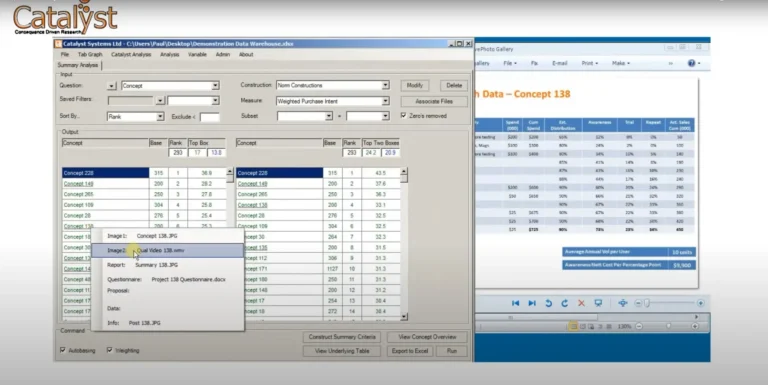This screenshot has width=768, height=385.
Task: Click E-mail in Photo Gallery toolbar
Action: pos(560,63)
